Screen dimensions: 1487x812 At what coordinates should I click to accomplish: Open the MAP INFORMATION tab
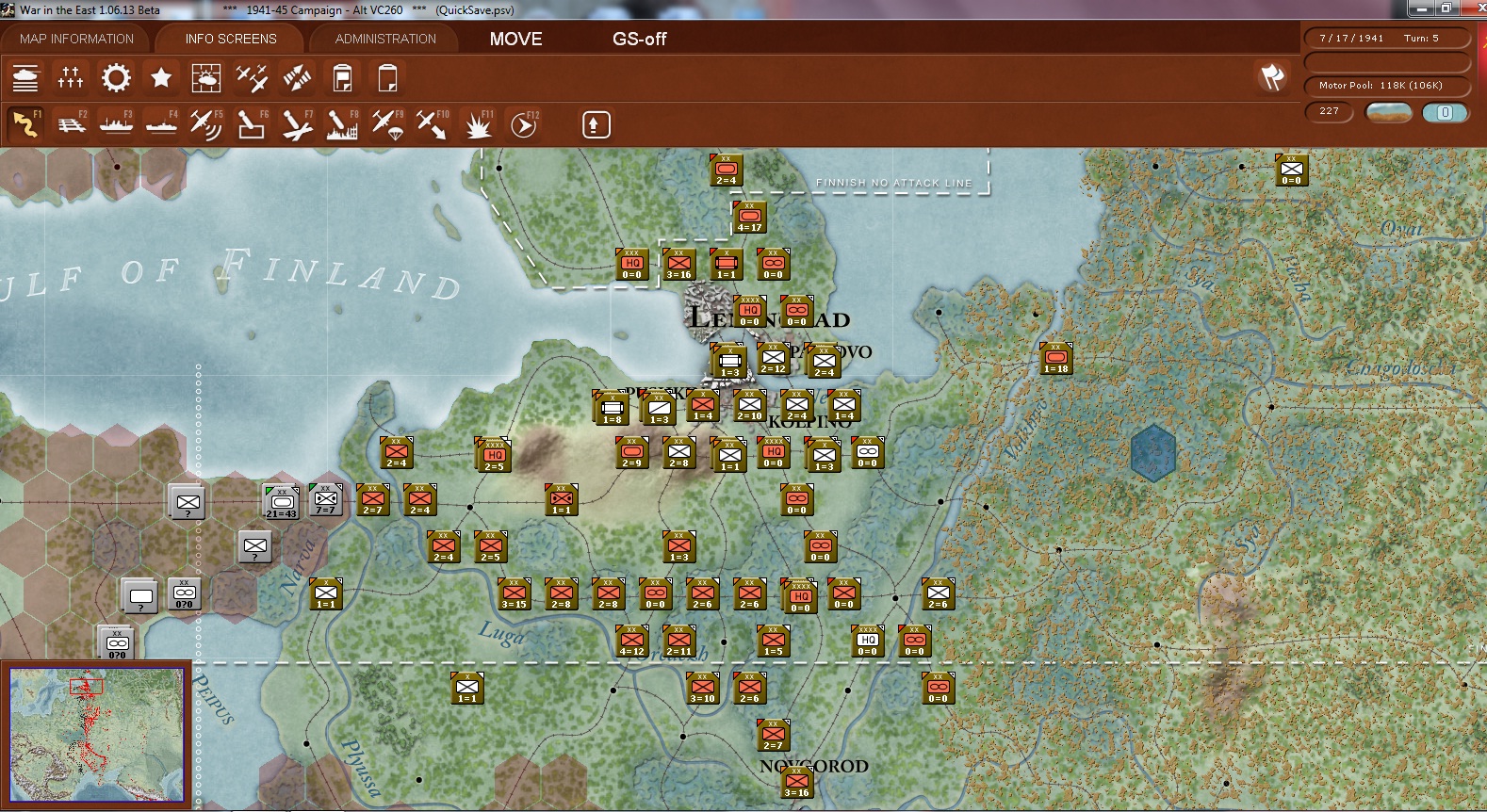tap(77, 39)
